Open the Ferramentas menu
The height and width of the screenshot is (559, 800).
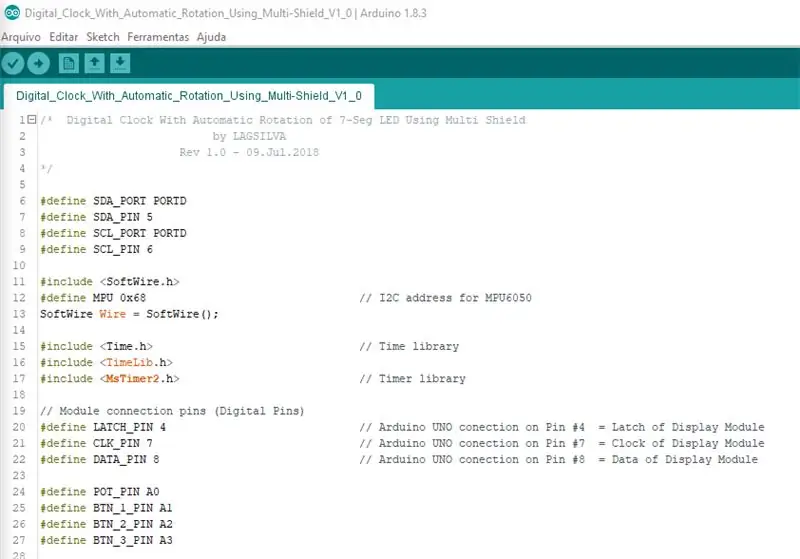(158, 37)
